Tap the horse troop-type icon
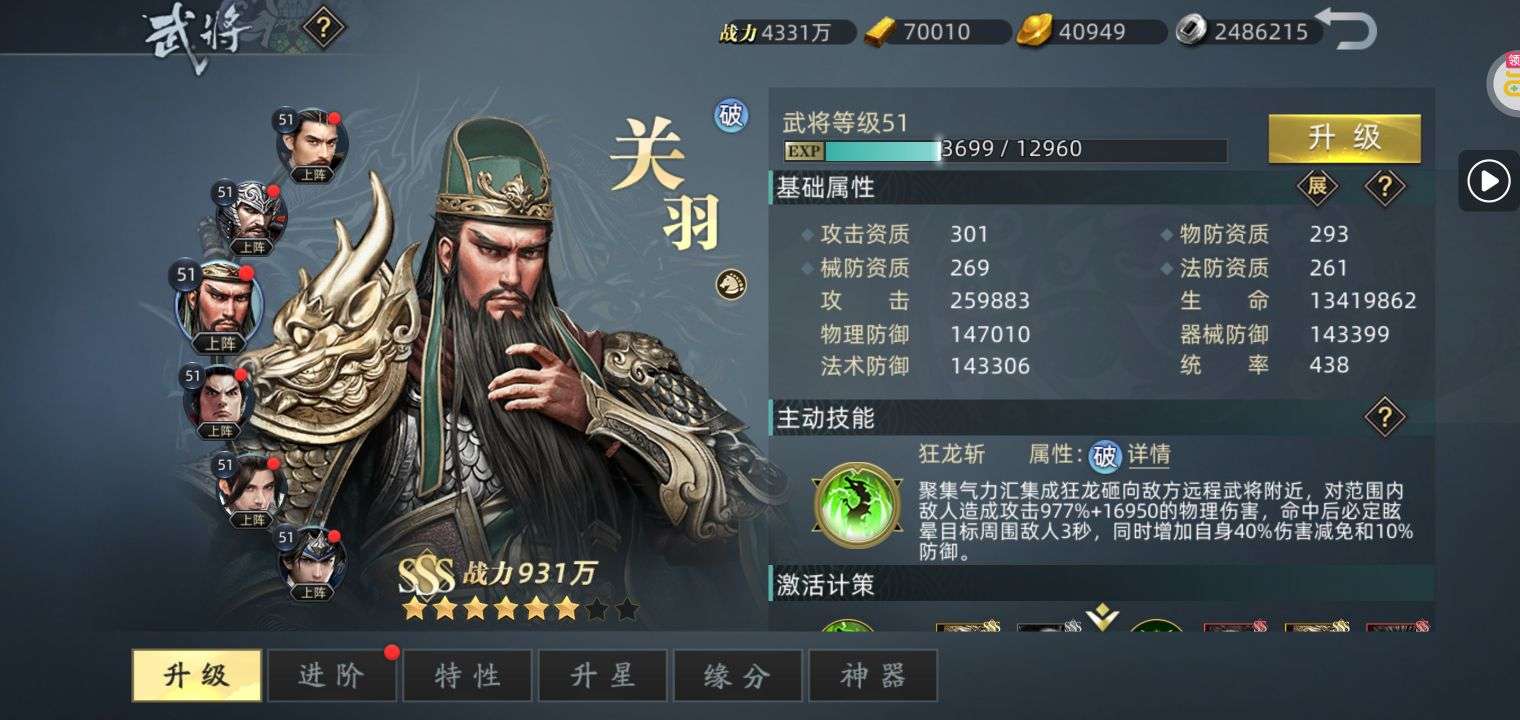The image size is (1520, 720). 731,284
